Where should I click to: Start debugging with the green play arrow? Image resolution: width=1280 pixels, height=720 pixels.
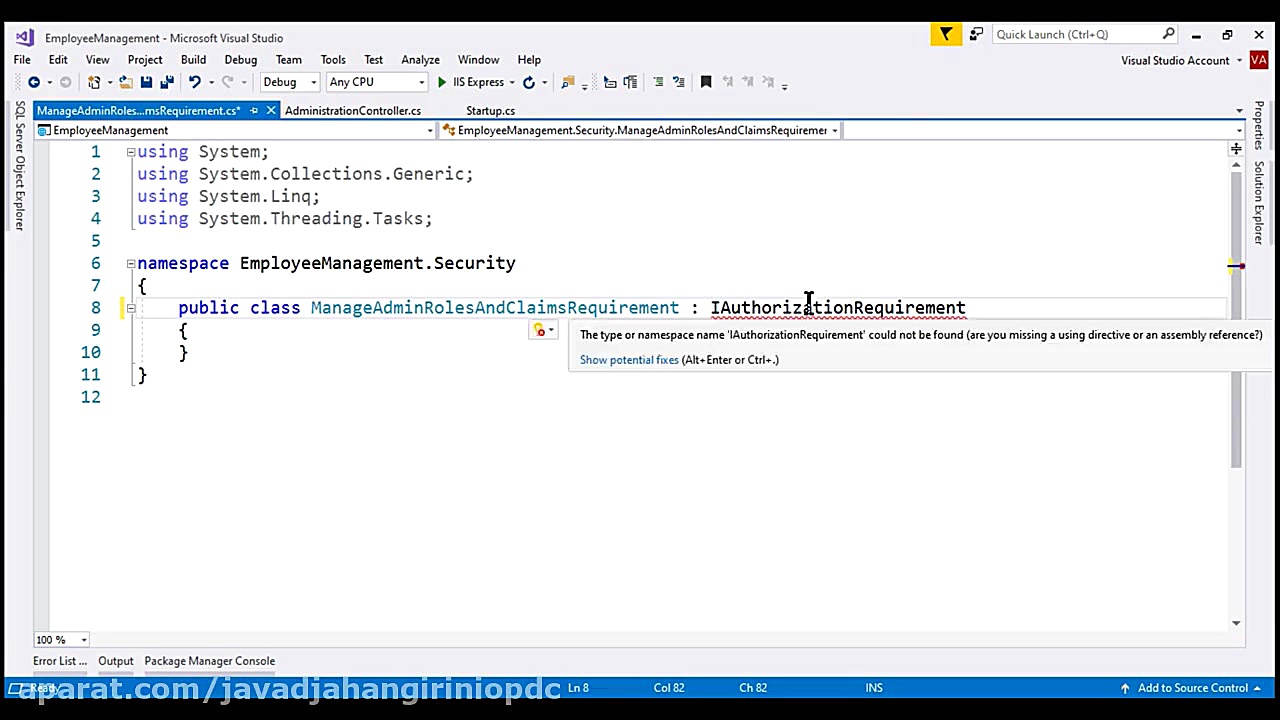point(442,82)
